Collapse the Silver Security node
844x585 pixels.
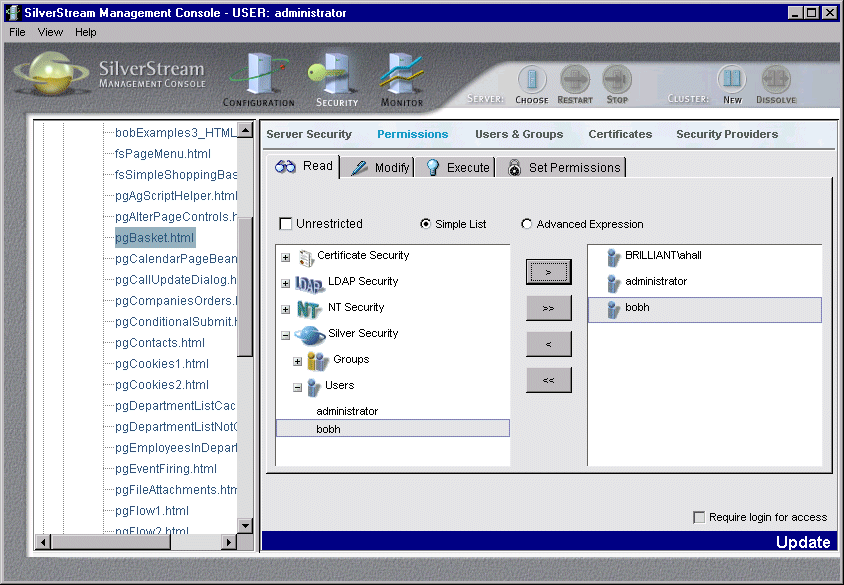286,335
